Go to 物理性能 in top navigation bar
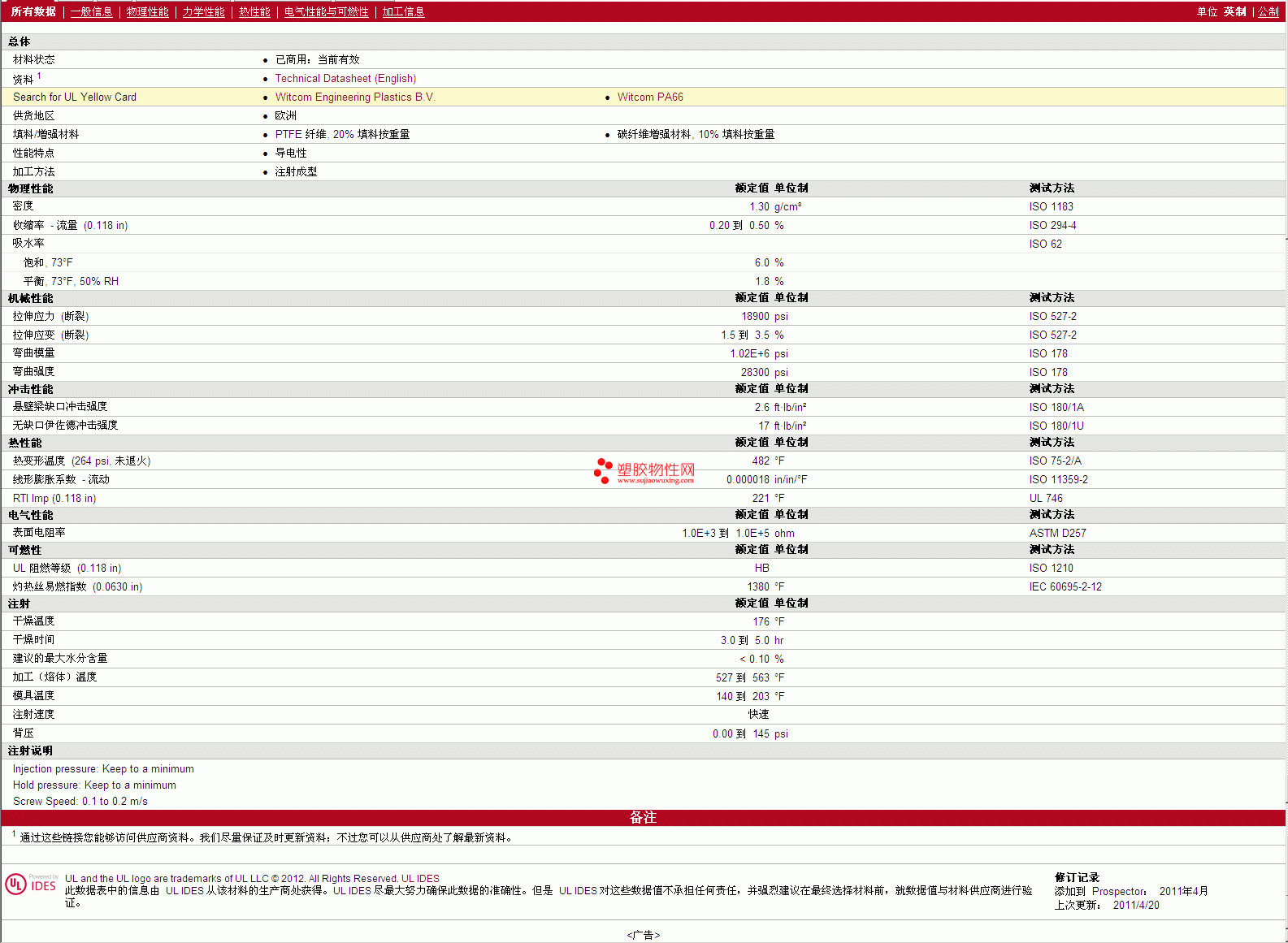This screenshot has width=1288, height=943. click(147, 11)
